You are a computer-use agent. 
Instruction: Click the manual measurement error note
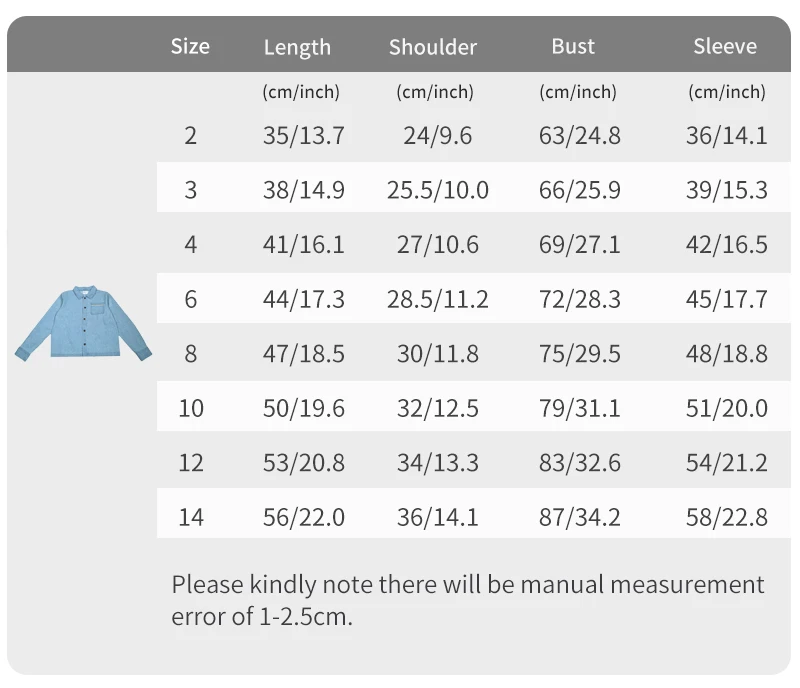[x=467, y=600]
